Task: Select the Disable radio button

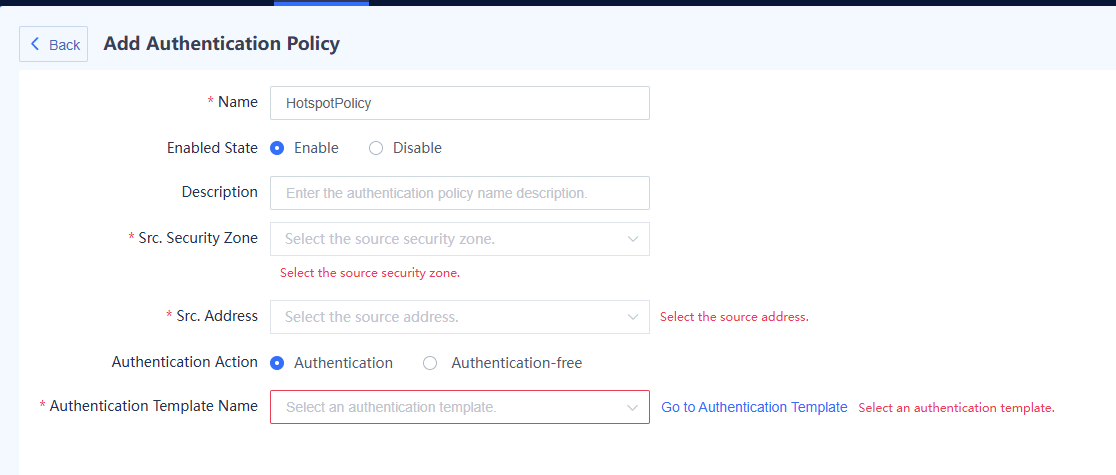Action: [x=376, y=148]
